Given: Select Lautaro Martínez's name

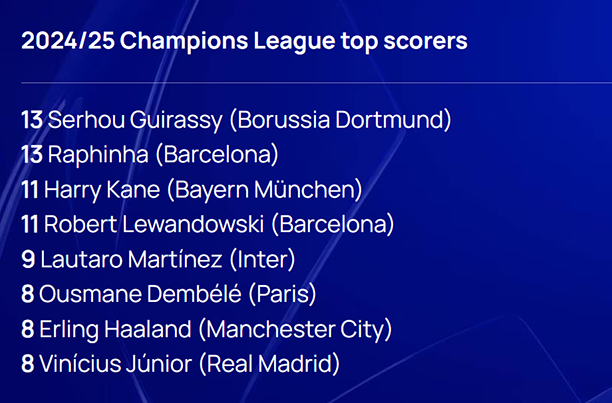Looking at the screenshot, I should (132, 260).
